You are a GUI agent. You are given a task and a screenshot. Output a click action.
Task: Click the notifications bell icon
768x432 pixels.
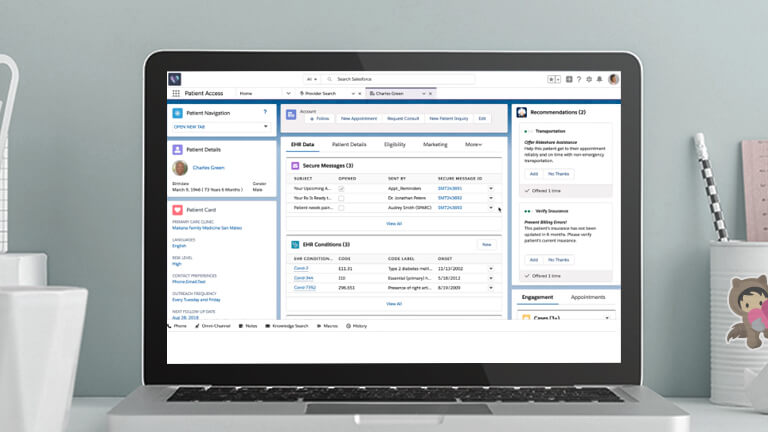tap(599, 78)
